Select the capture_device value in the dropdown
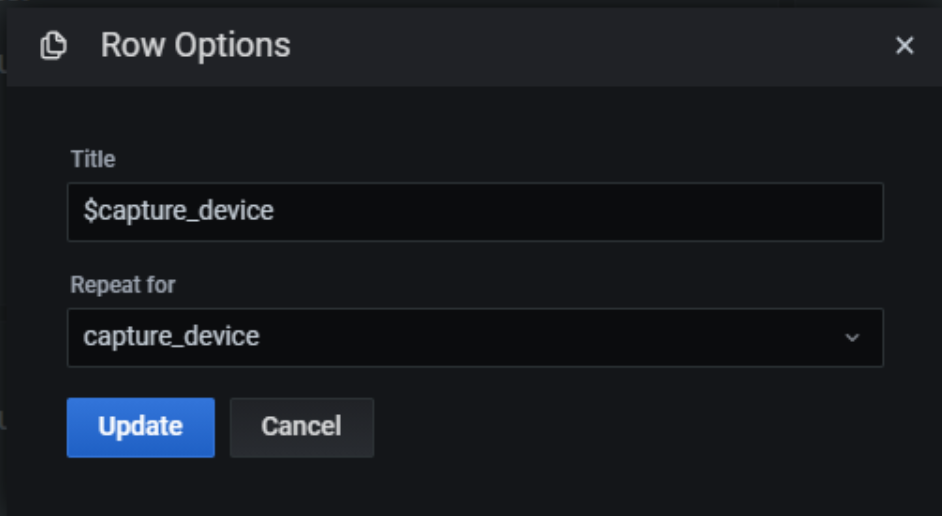The image size is (942, 516). 172,337
